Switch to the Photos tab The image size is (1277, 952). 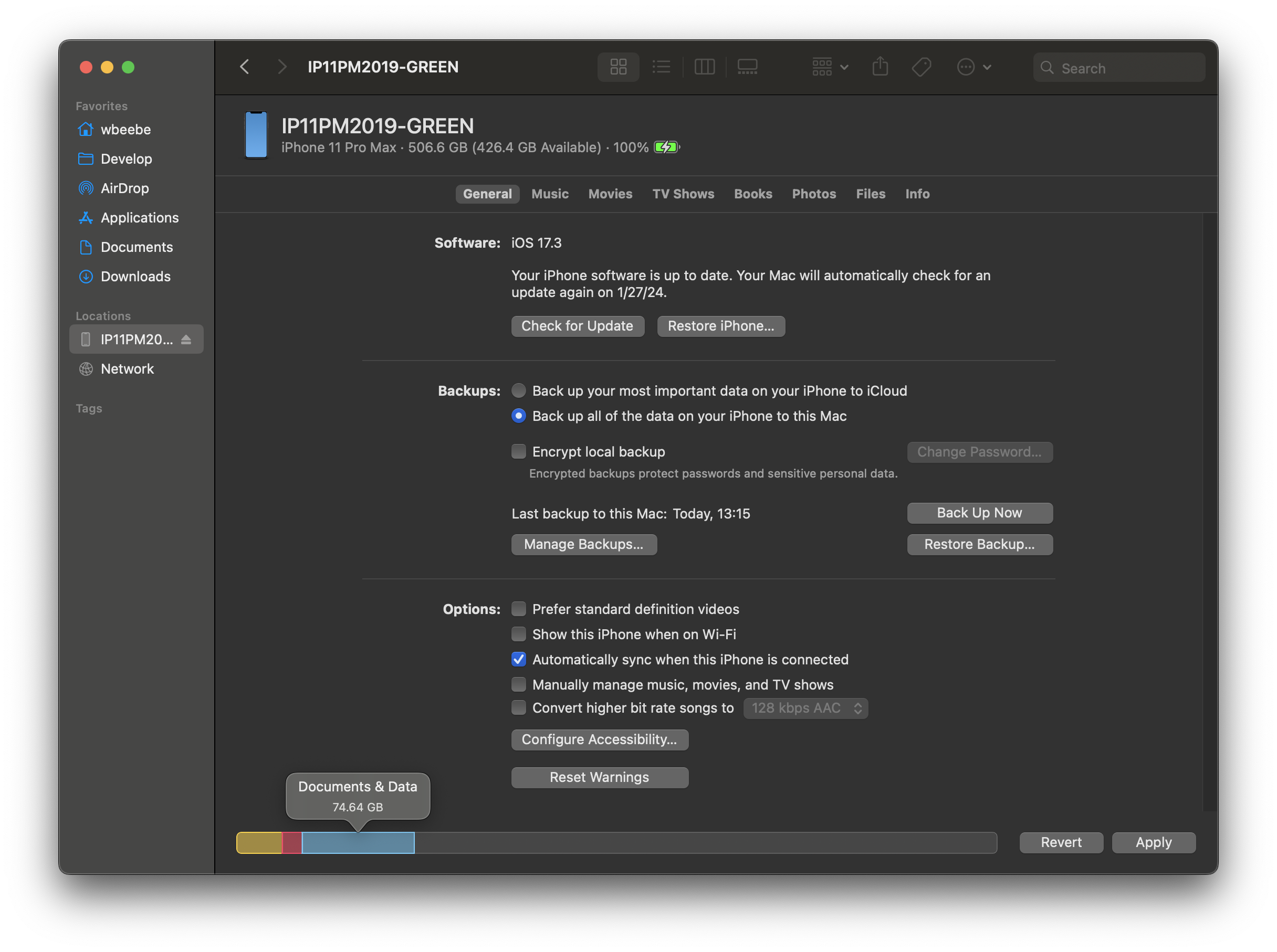pyautogui.click(x=813, y=194)
